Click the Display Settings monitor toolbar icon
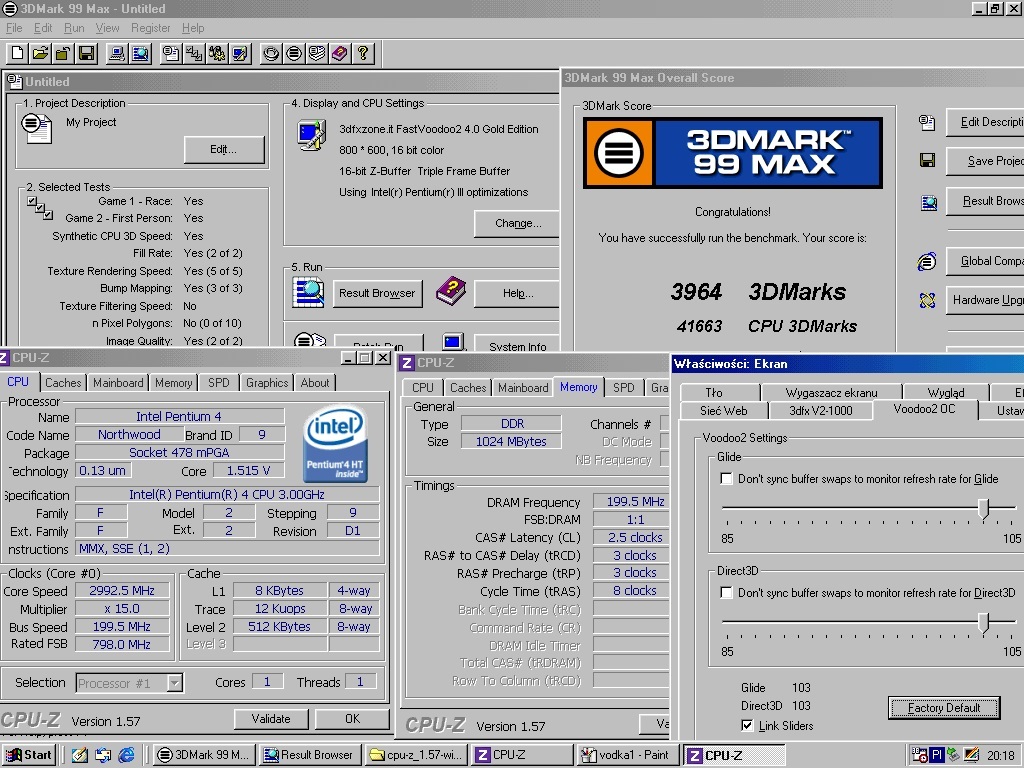 click(x=240, y=54)
